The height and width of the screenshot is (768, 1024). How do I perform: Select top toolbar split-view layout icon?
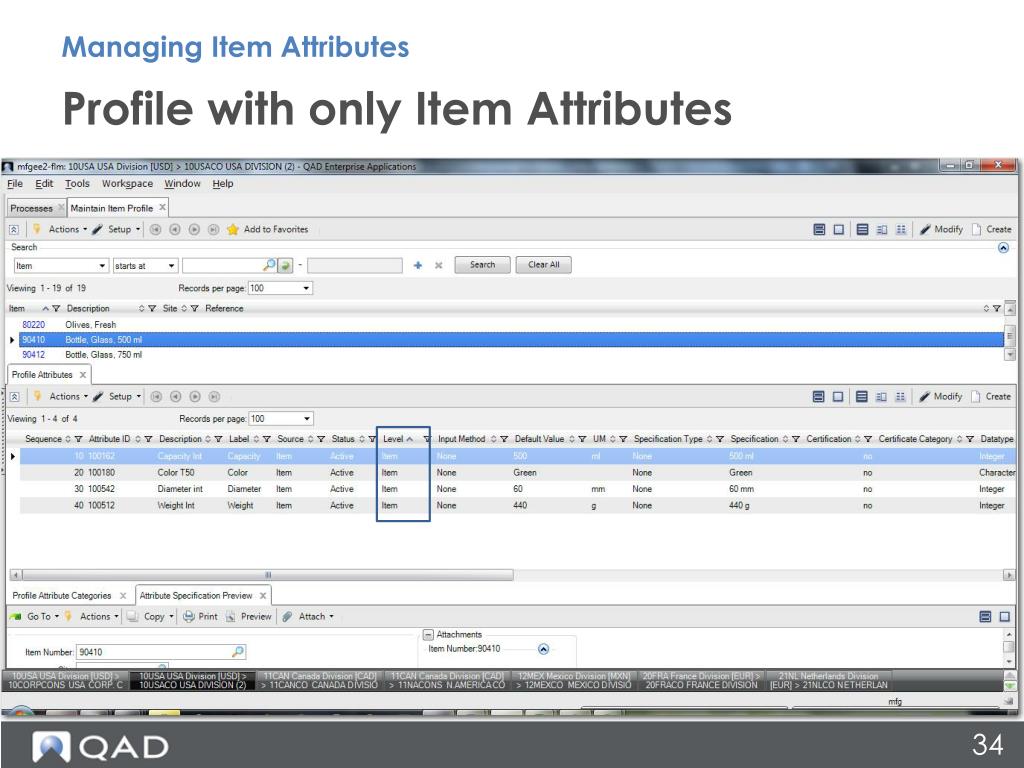point(819,229)
